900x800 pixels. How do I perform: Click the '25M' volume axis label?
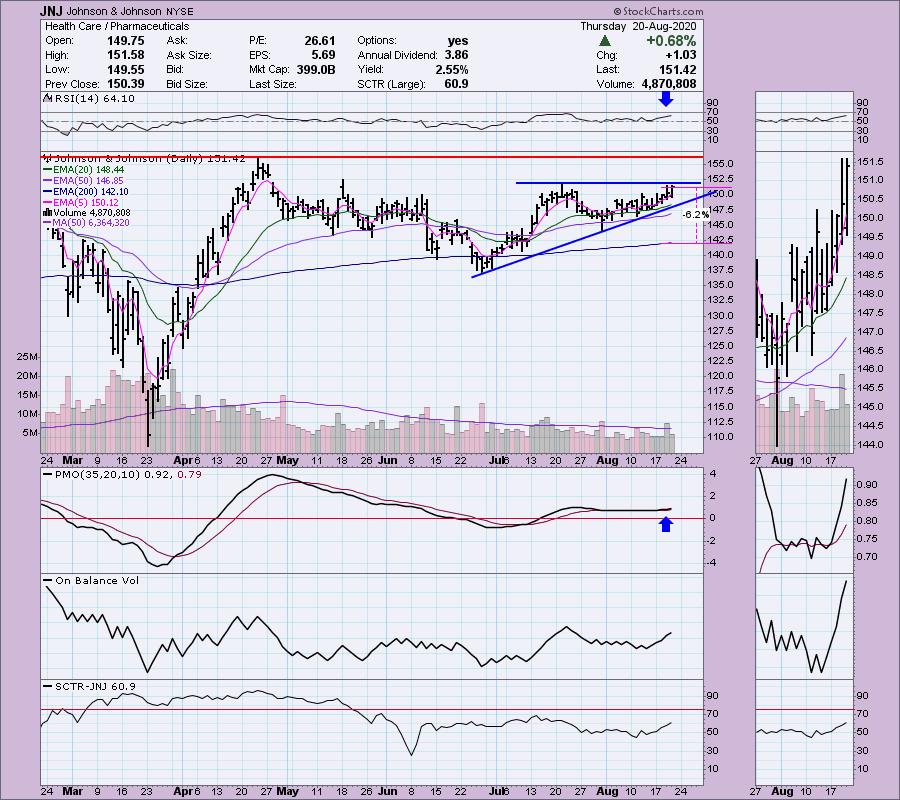[26, 357]
